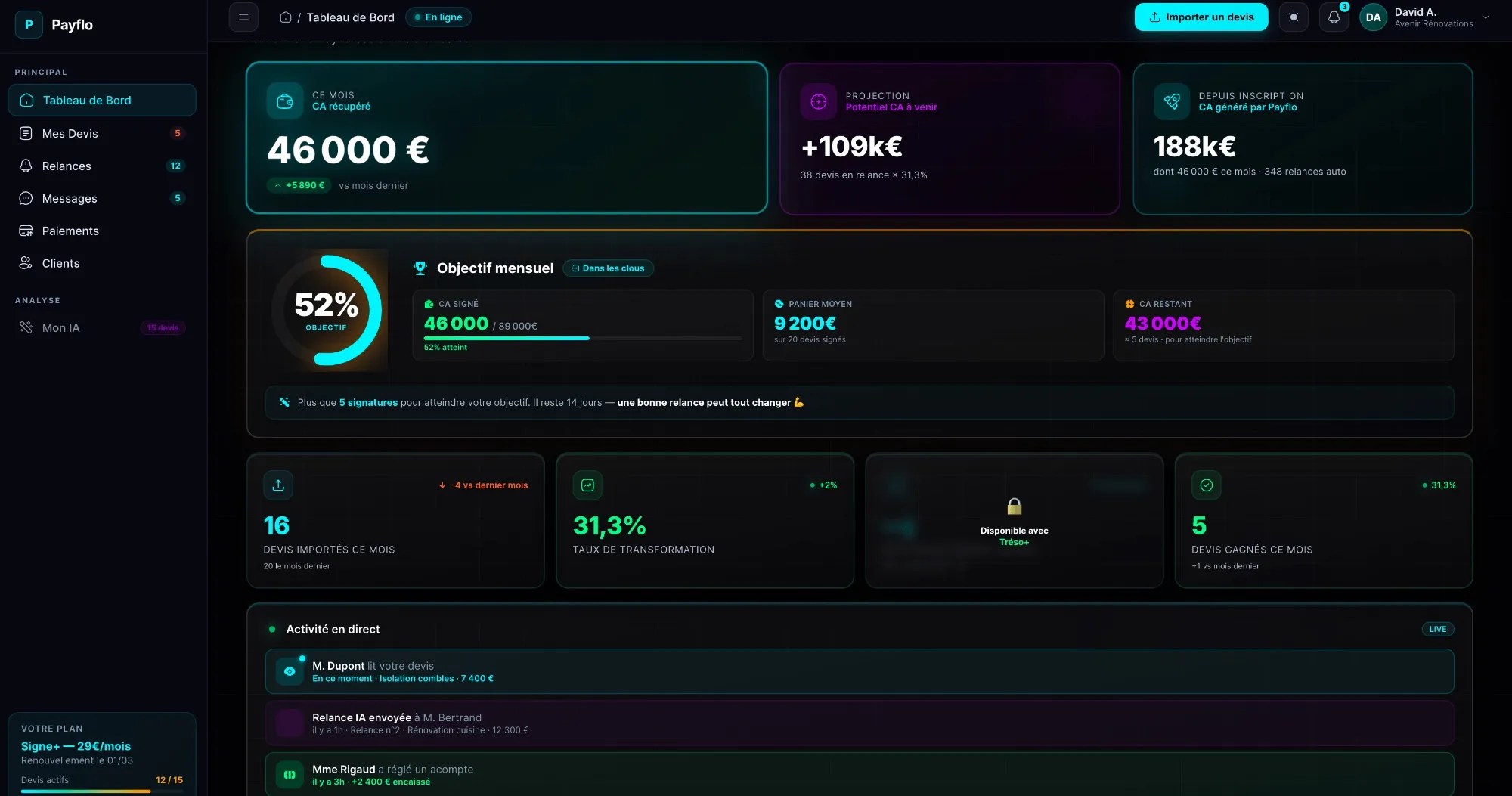Open the Paiements section icon
1512x796 pixels.
tap(26, 231)
